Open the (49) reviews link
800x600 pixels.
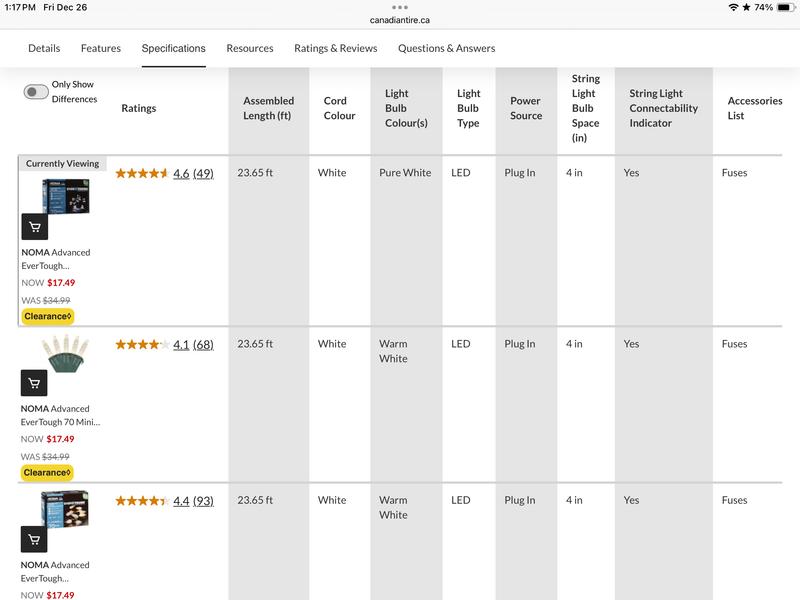[x=203, y=173]
